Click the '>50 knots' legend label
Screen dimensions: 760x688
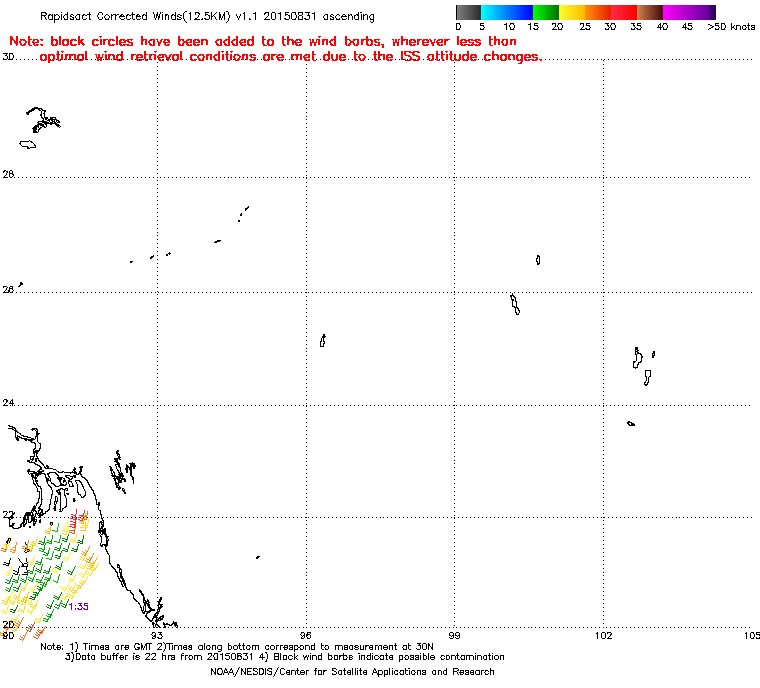(x=731, y=27)
